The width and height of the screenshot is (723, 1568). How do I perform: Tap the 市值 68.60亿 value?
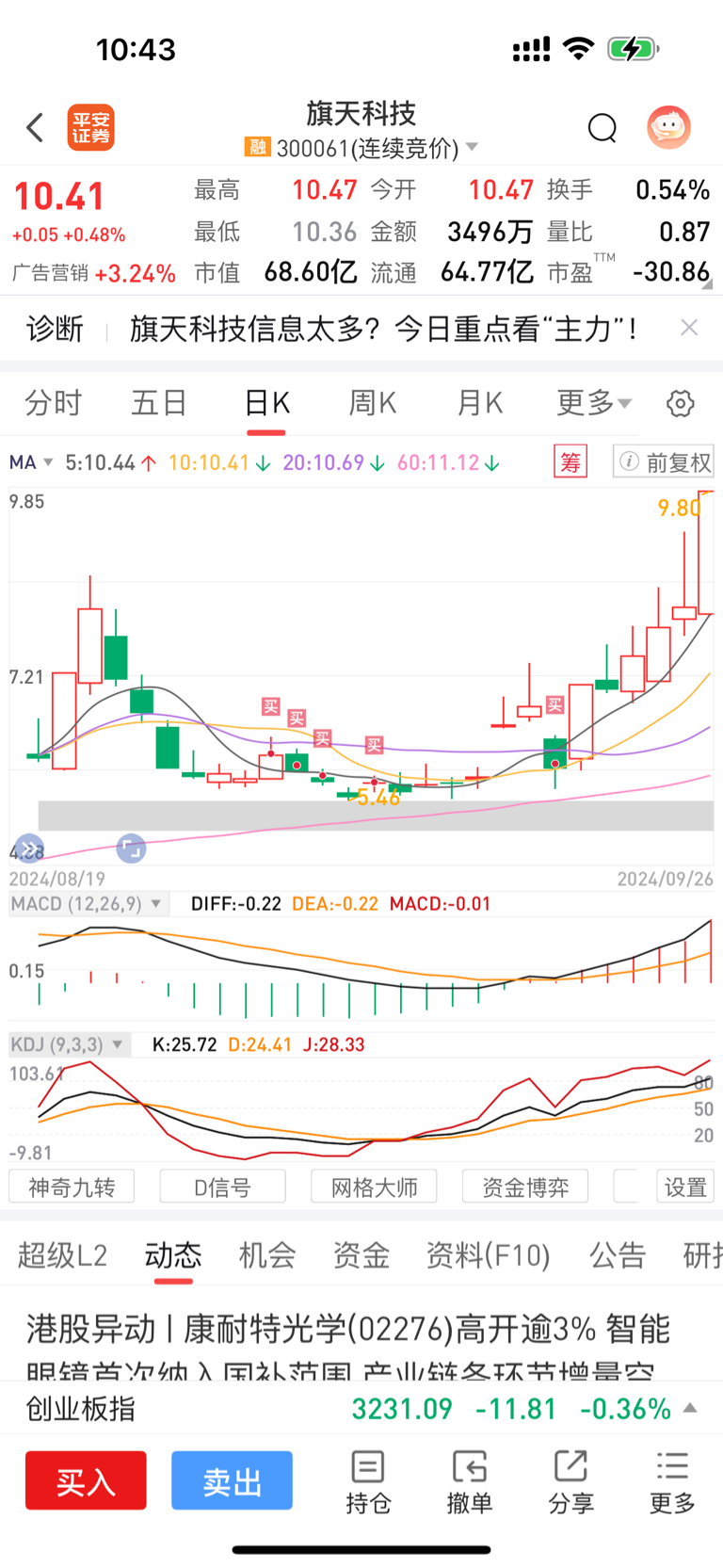[310, 272]
